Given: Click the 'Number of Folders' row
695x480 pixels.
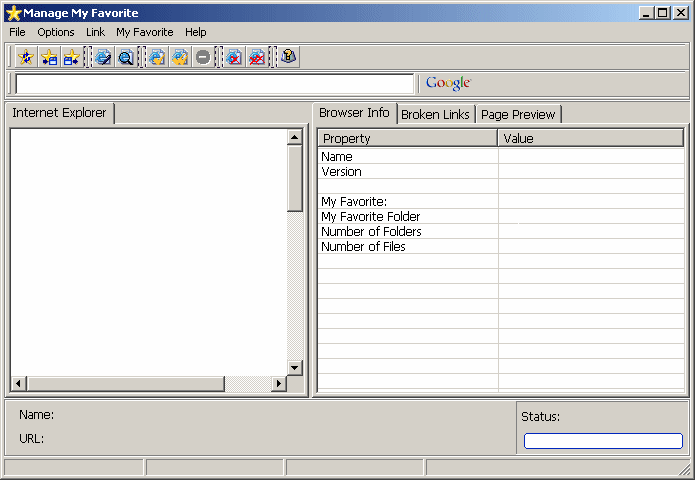Looking at the screenshot, I should pyautogui.click(x=501, y=232).
